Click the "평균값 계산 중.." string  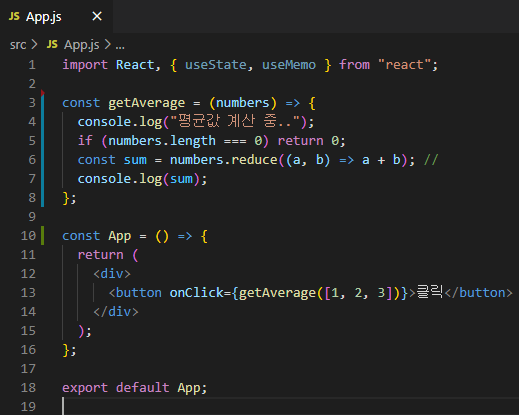pyautogui.click(x=235, y=121)
